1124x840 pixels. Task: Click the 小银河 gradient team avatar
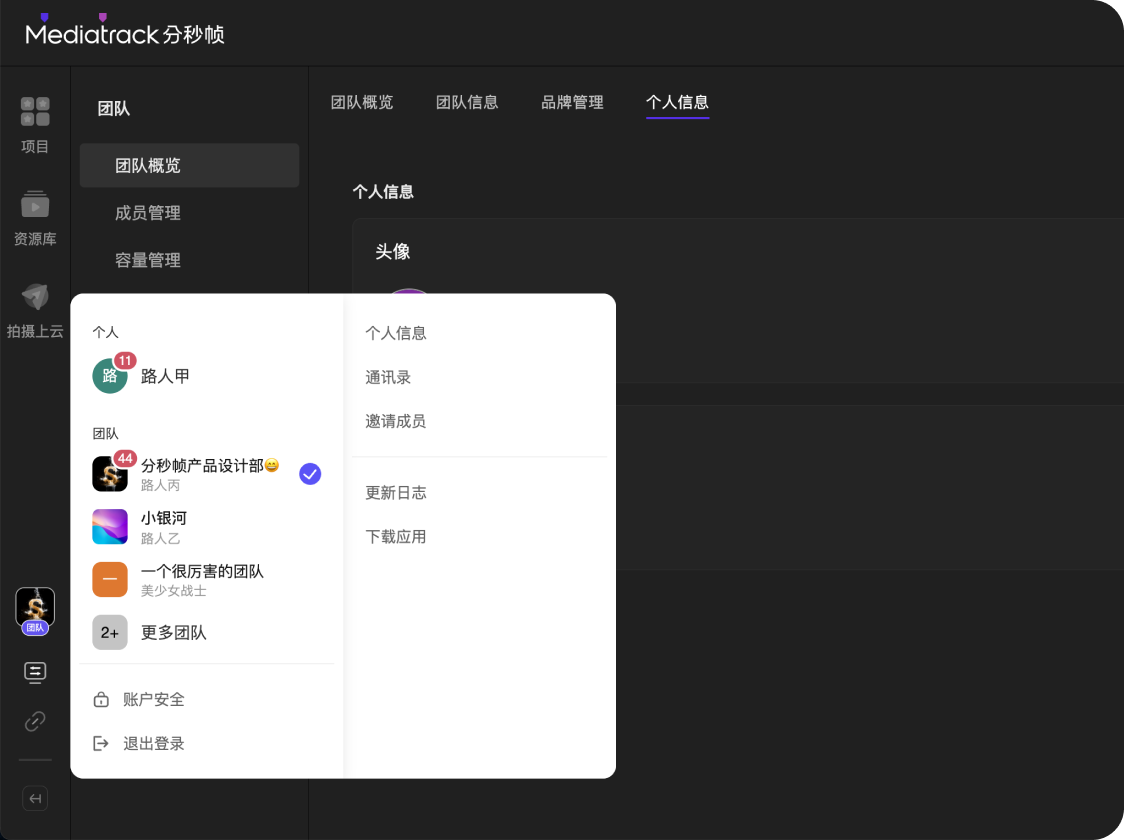[110, 527]
